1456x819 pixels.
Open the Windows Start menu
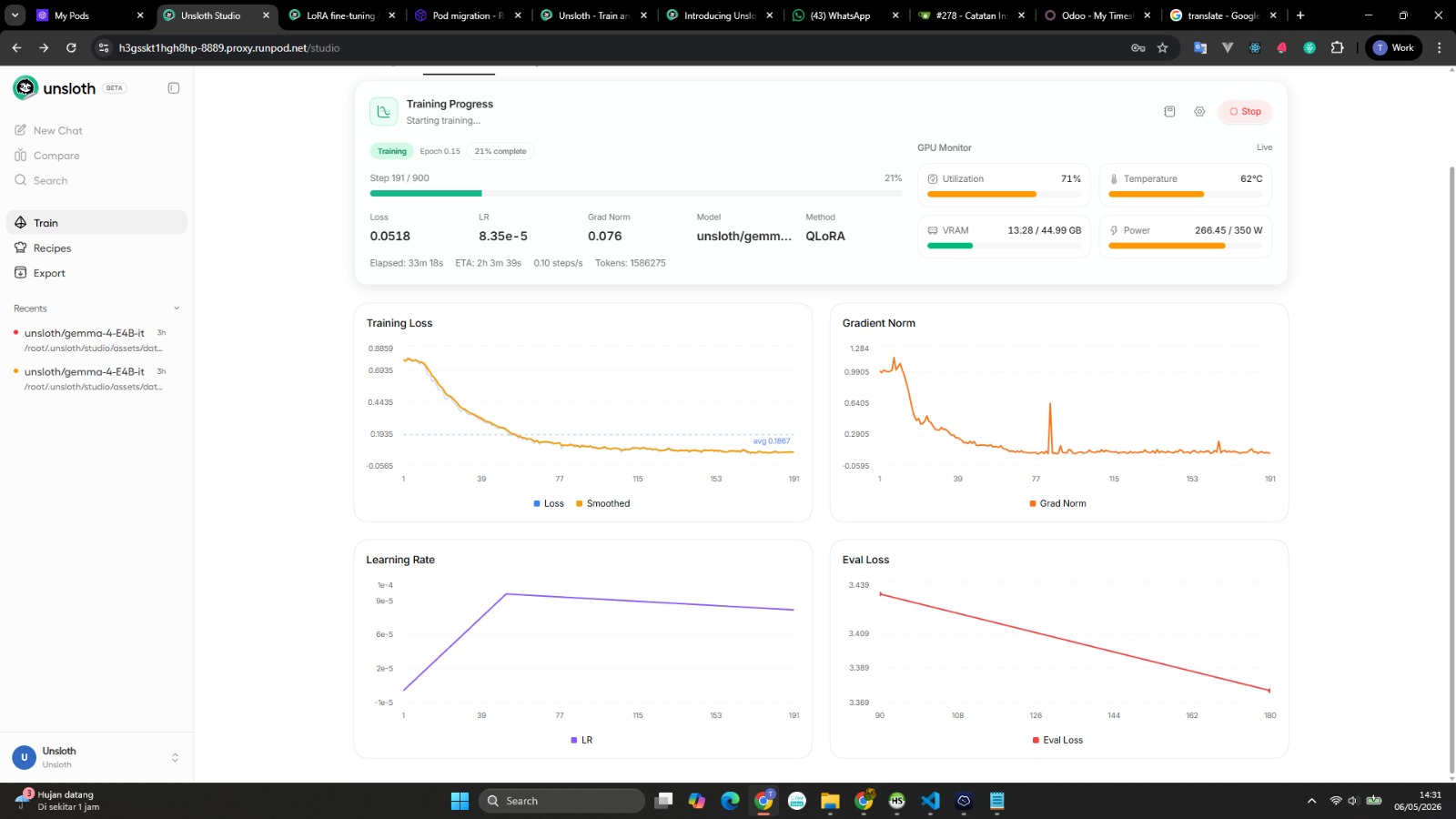[460, 801]
